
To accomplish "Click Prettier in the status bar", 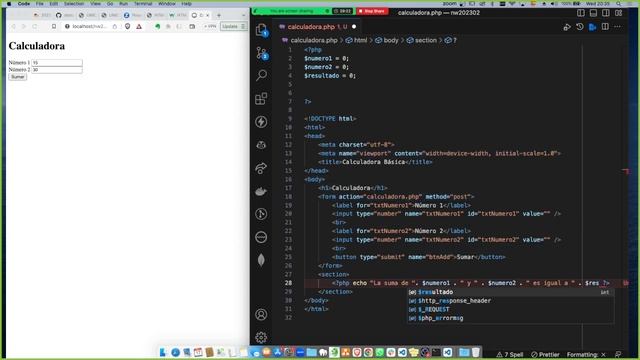I will (545, 354).
